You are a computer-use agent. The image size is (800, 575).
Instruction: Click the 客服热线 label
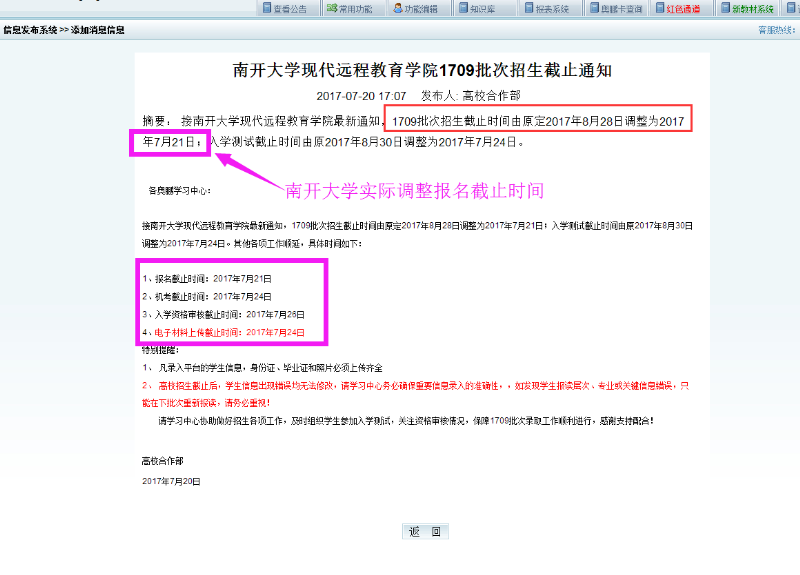(x=776, y=30)
